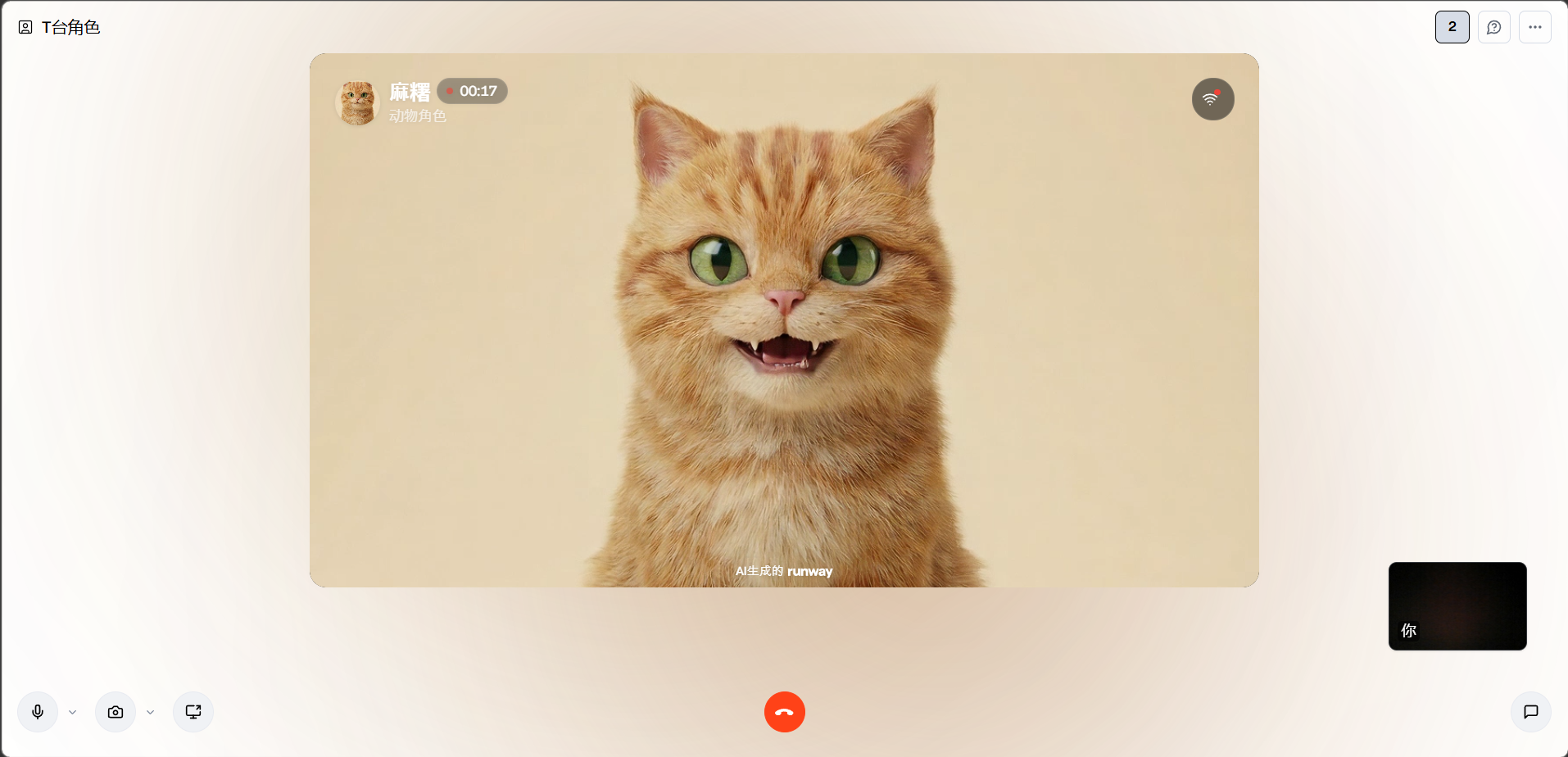This screenshot has height=757, width=1568.
Task: Click the red recording dot indicator
Action: [x=450, y=91]
